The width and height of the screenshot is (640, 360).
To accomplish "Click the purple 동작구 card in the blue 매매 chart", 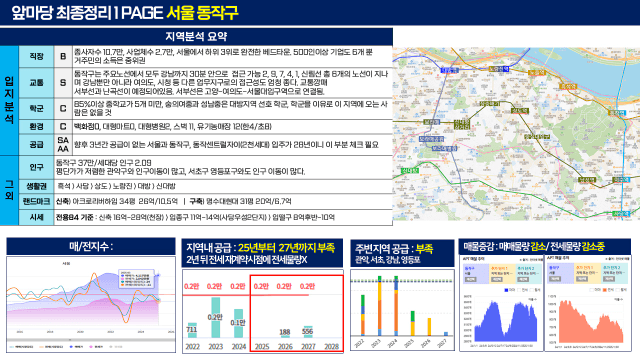I will 476,273.
